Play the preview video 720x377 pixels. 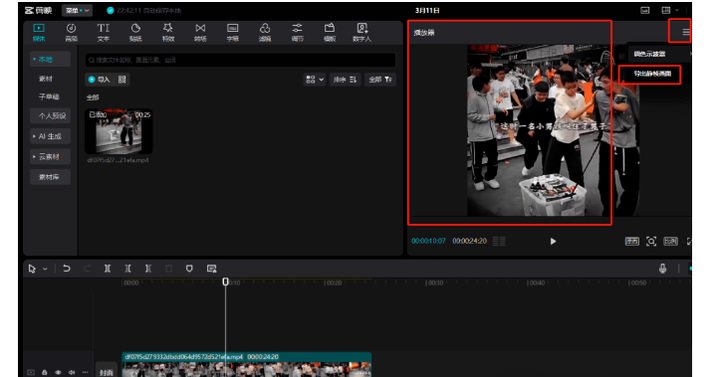[553, 242]
